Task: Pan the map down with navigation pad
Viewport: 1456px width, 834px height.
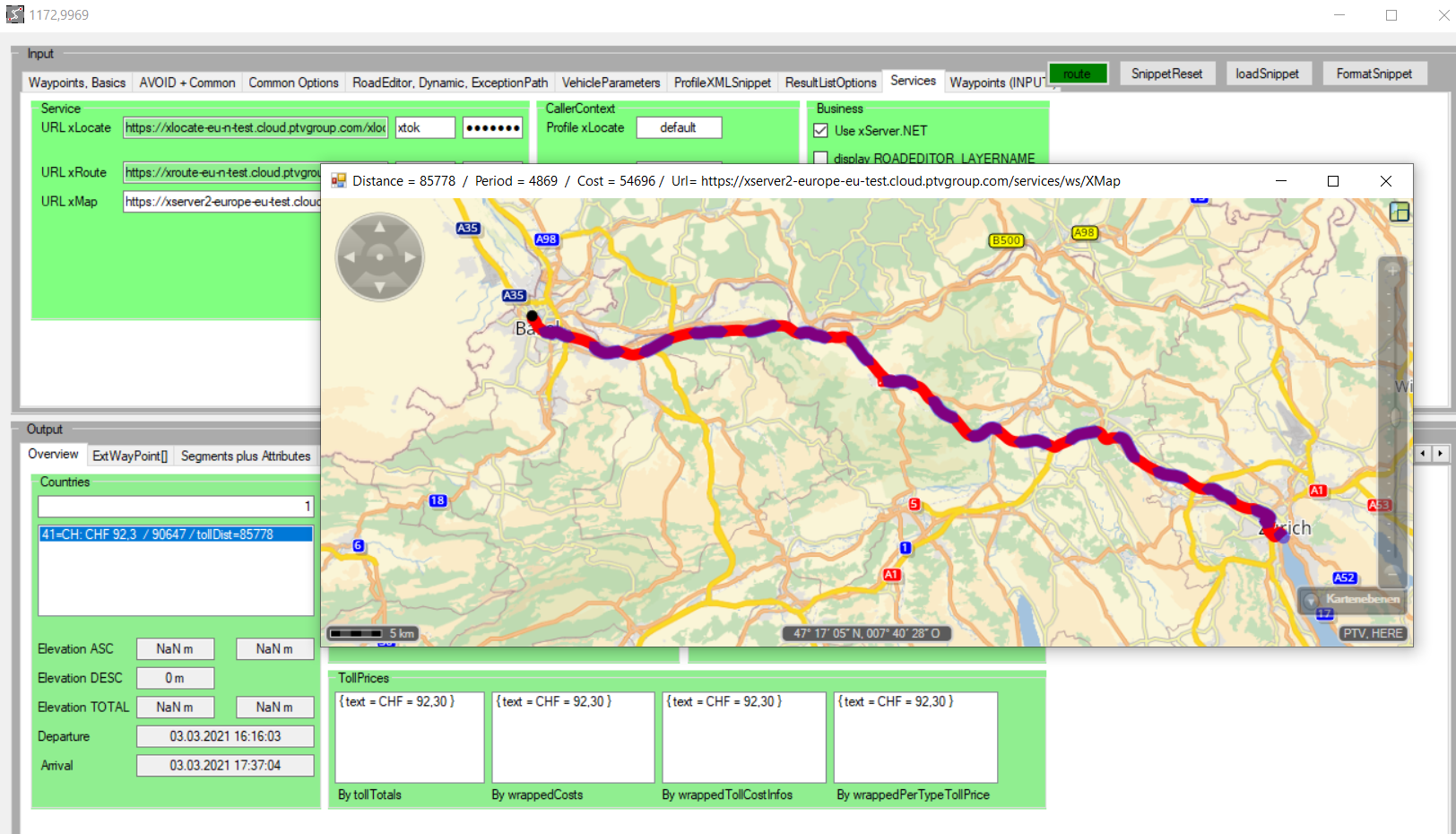Action: coord(379,287)
